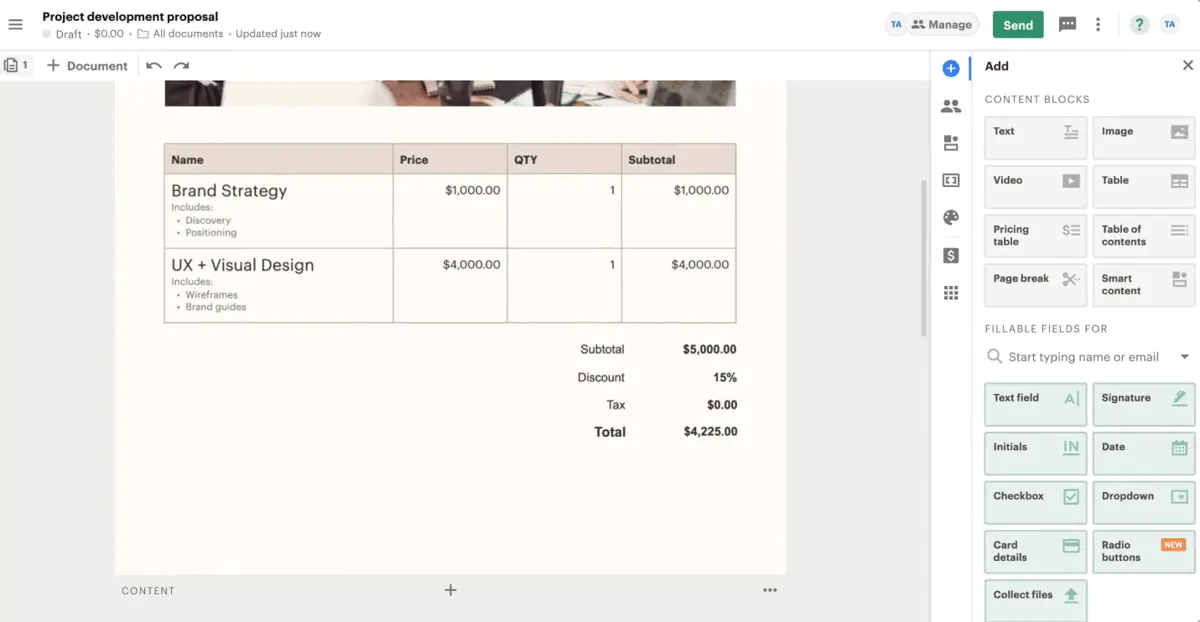The image size is (1200, 622).
Task: Open the All documents folder link
Action: (180, 34)
